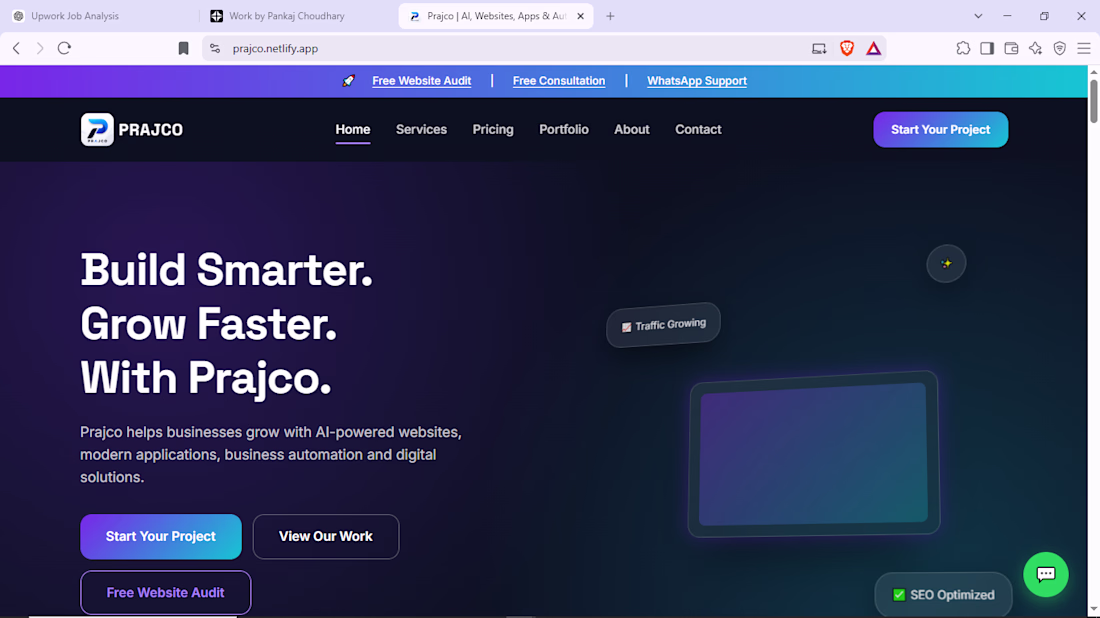
Task: Go to Home in site navigation
Action: (353, 130)
